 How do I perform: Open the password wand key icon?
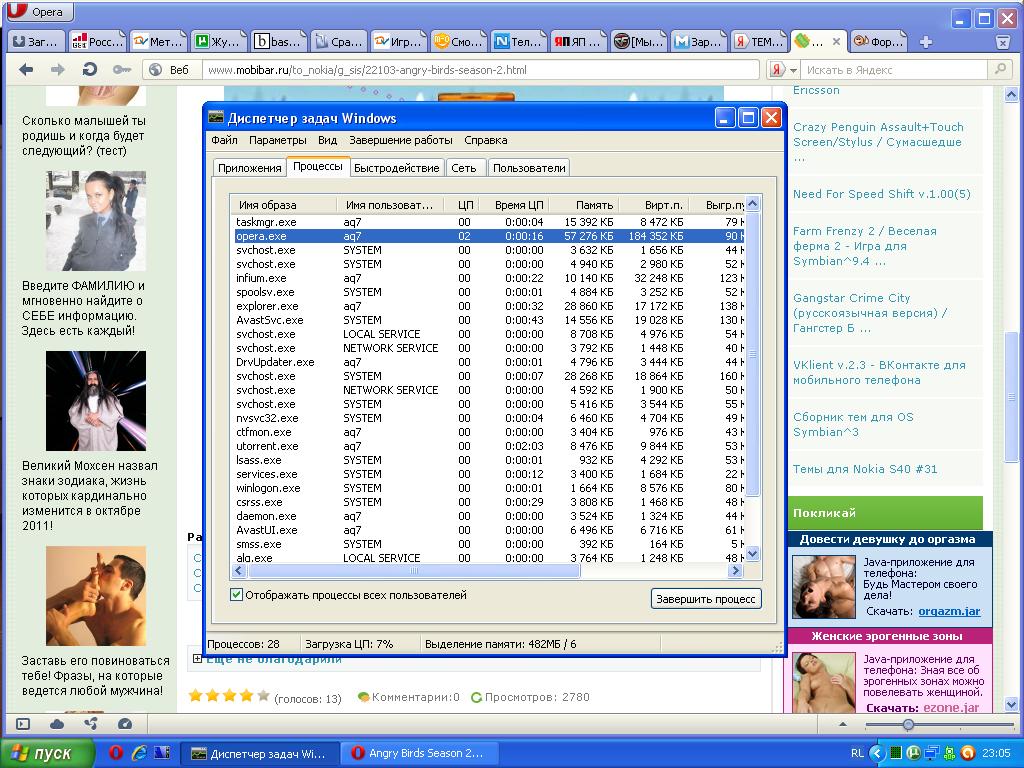(121, 69)
